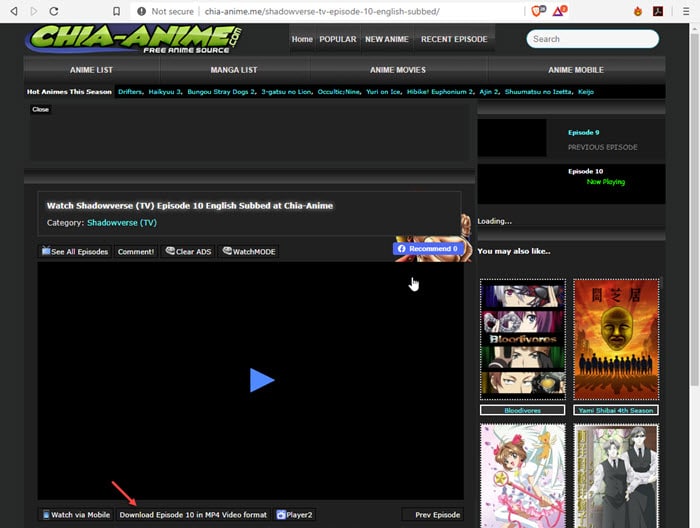Open the NEW ANIME menu item
The image size is (700, 528).
387,39
